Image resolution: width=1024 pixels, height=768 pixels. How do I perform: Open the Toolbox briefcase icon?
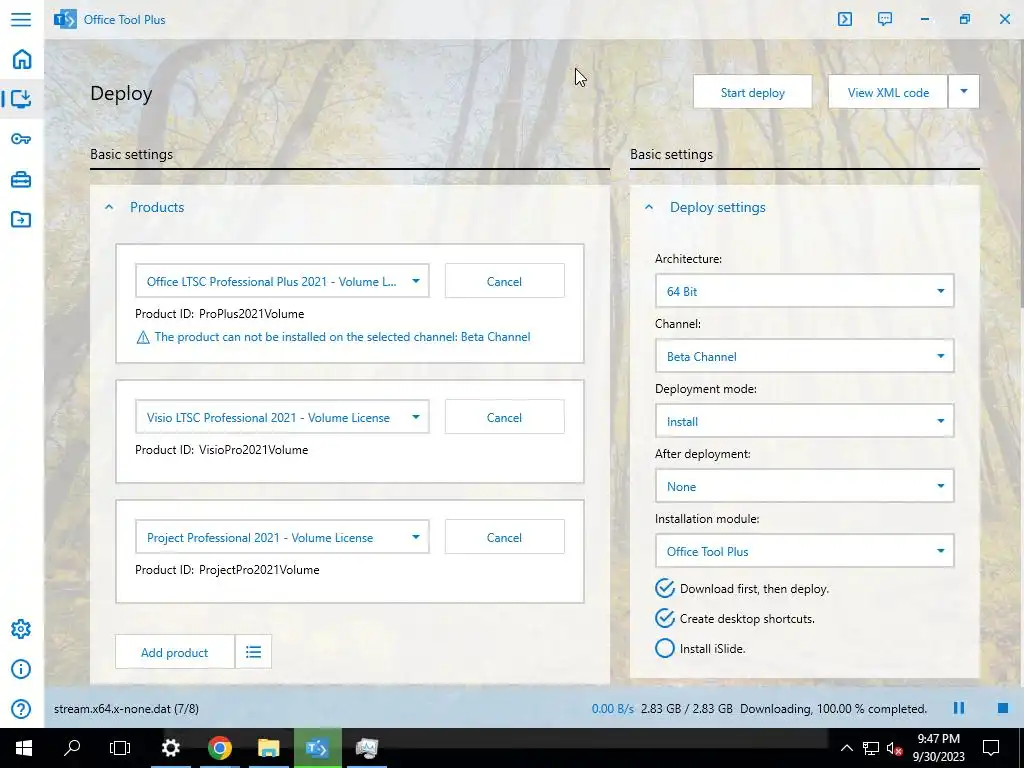[21, 179]
